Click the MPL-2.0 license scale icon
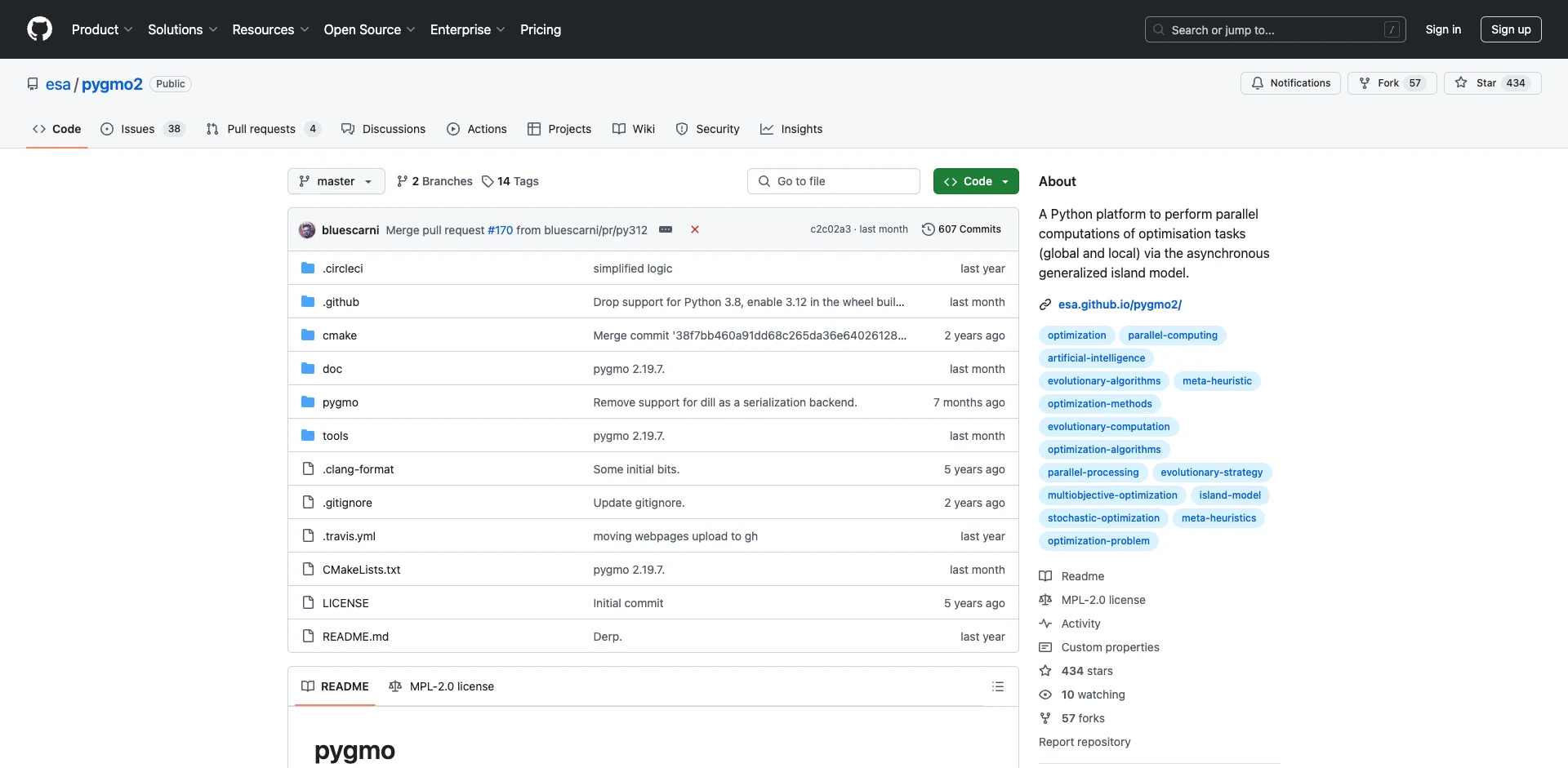 pyautogui.click(x=1045, y=600)
